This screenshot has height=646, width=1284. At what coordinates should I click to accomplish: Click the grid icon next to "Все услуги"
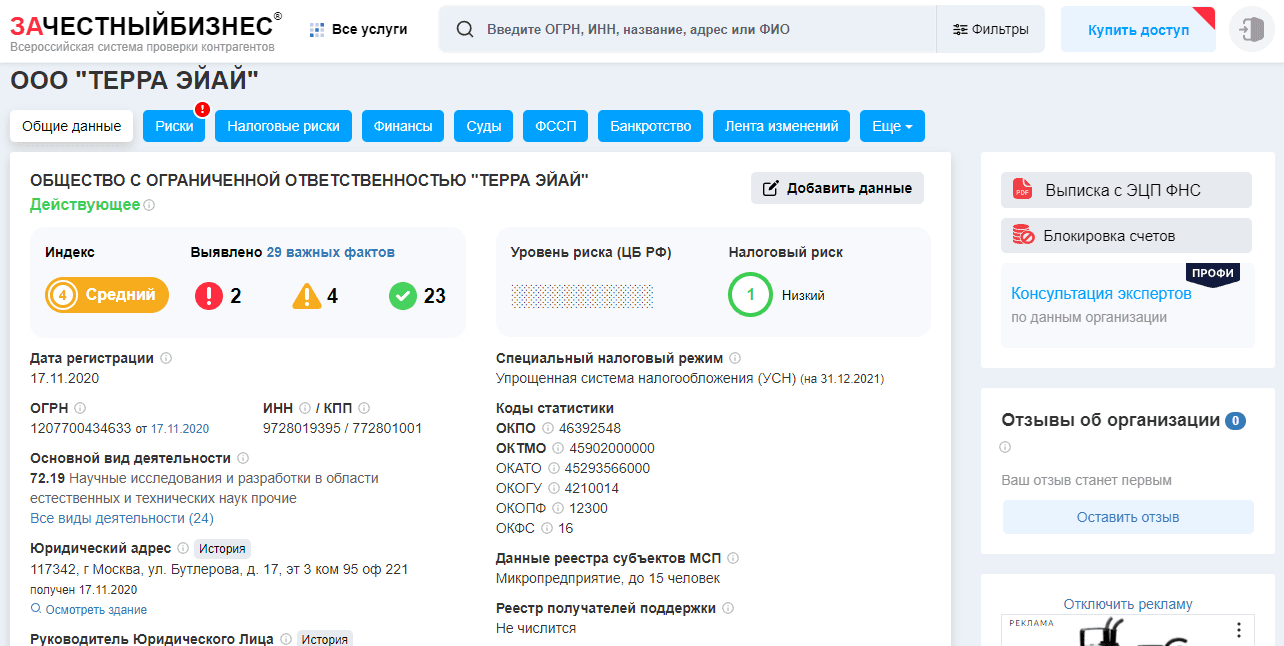click(316, 29)
